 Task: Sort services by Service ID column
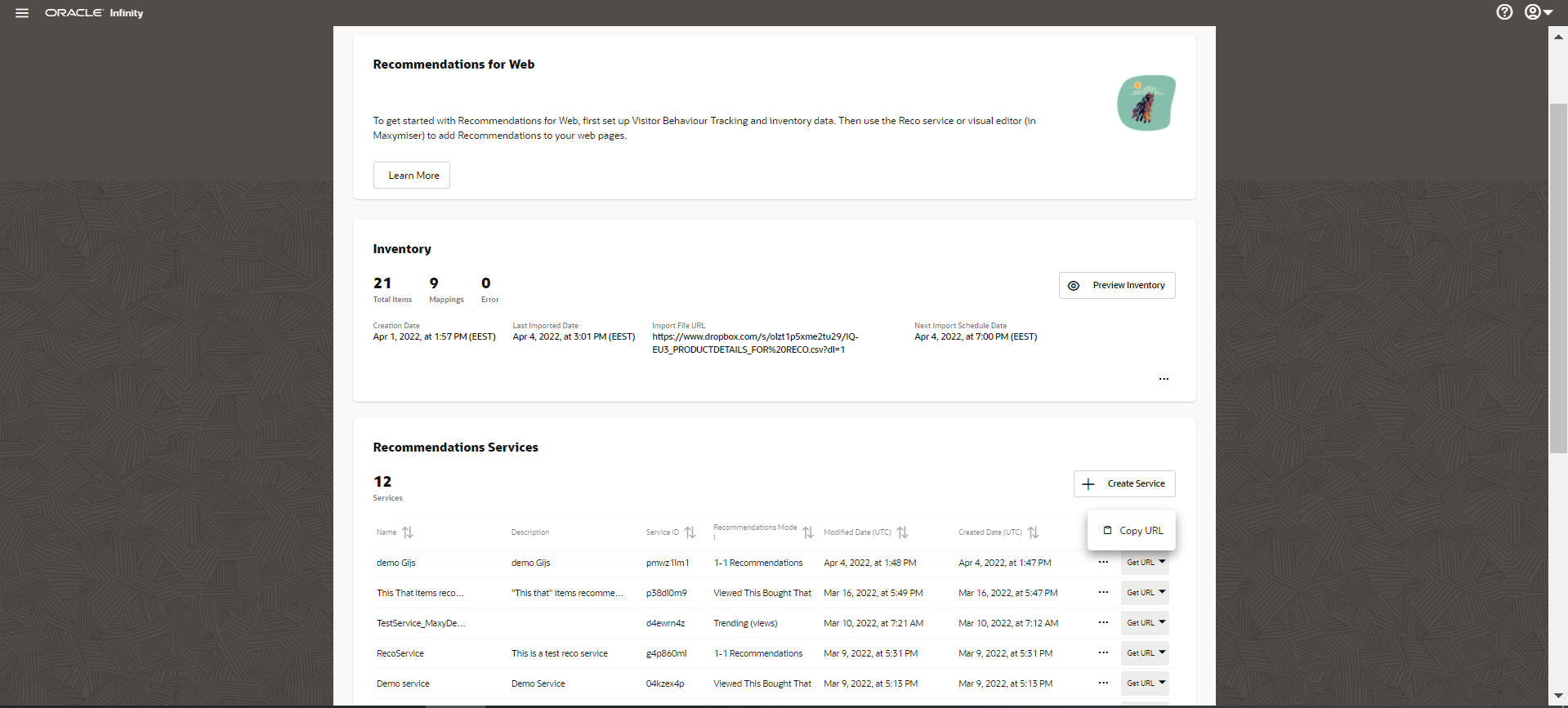coord(690,532)
